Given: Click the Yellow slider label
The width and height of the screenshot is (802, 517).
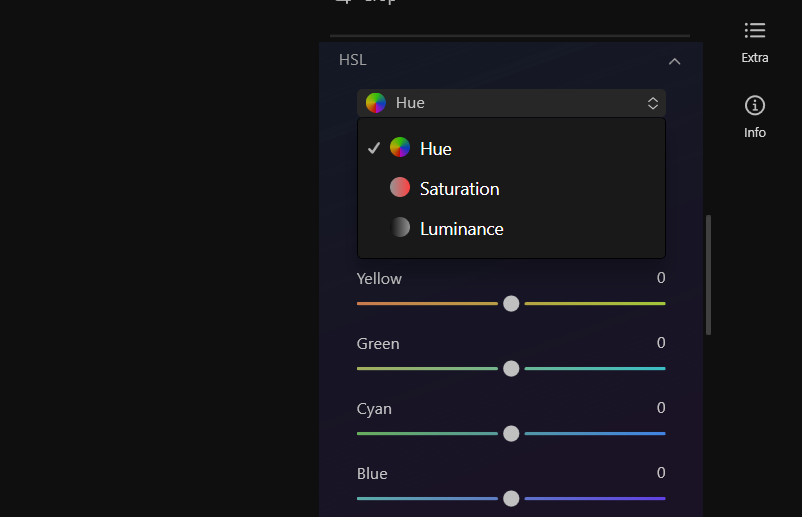Looking at the screenshot, I should pyautogui.click(x=379, y=279).
